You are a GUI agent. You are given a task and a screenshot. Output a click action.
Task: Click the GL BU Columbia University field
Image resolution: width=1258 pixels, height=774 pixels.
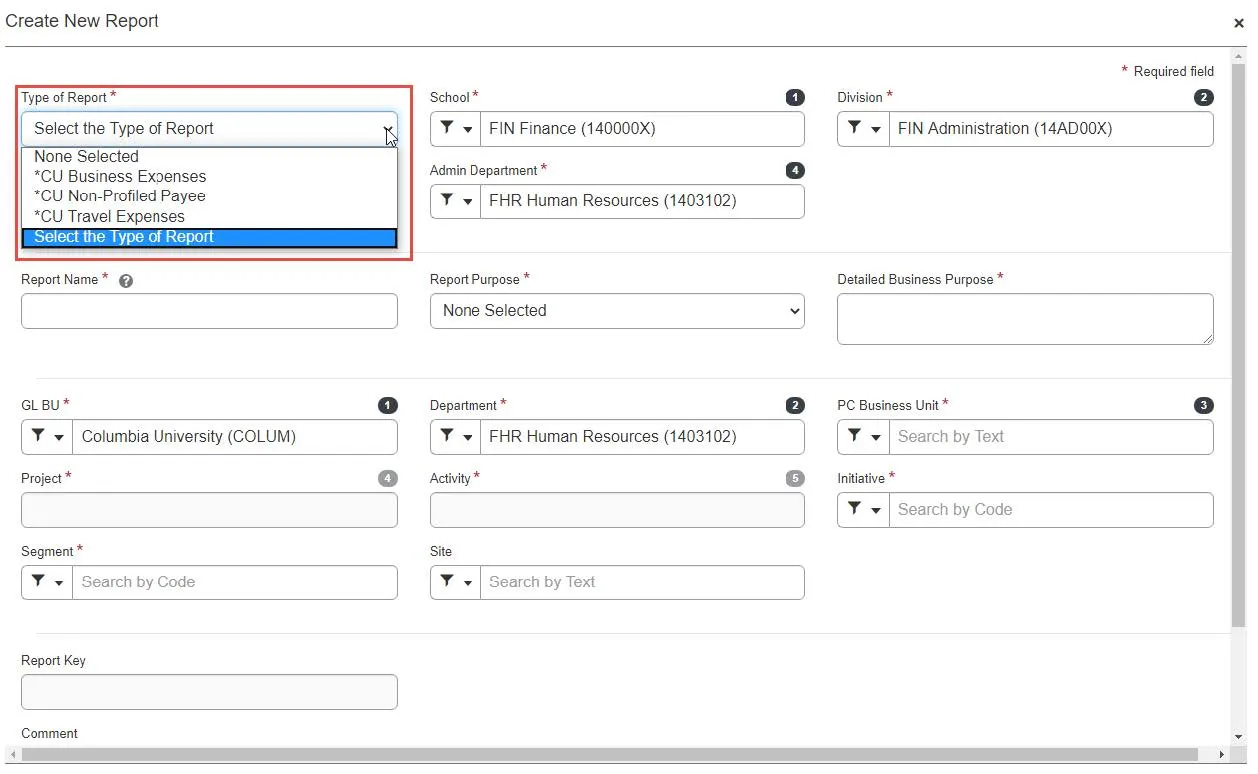coord(234,437)
